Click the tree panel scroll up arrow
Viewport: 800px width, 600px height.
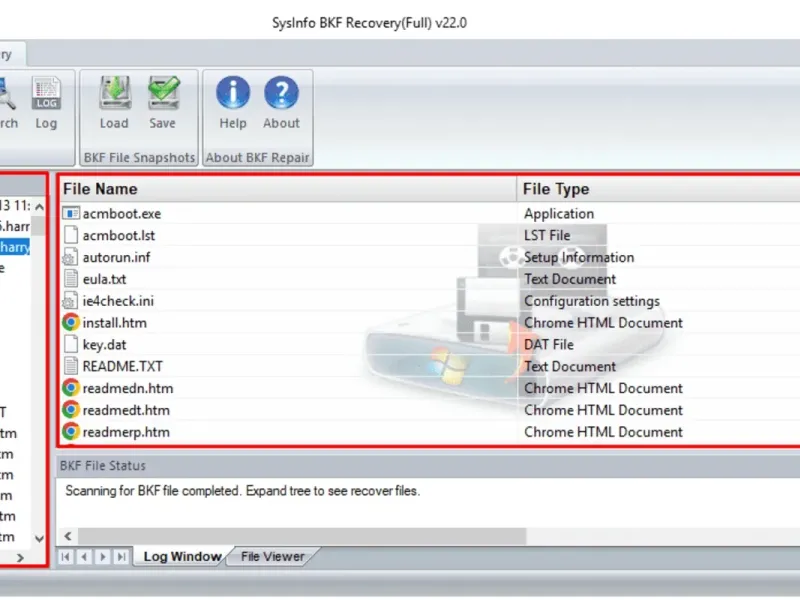[39, 207]
